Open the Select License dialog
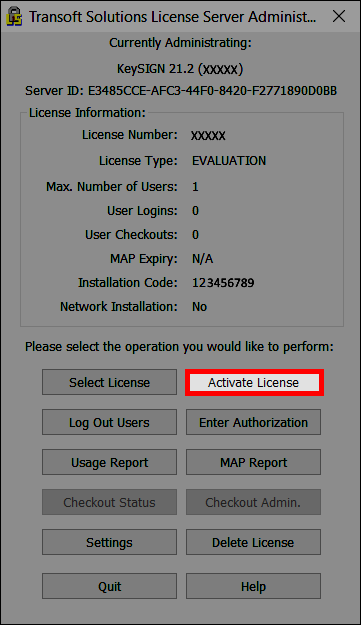Image resolution: width=361 pixels, height=625 pixels. (110, 382)
